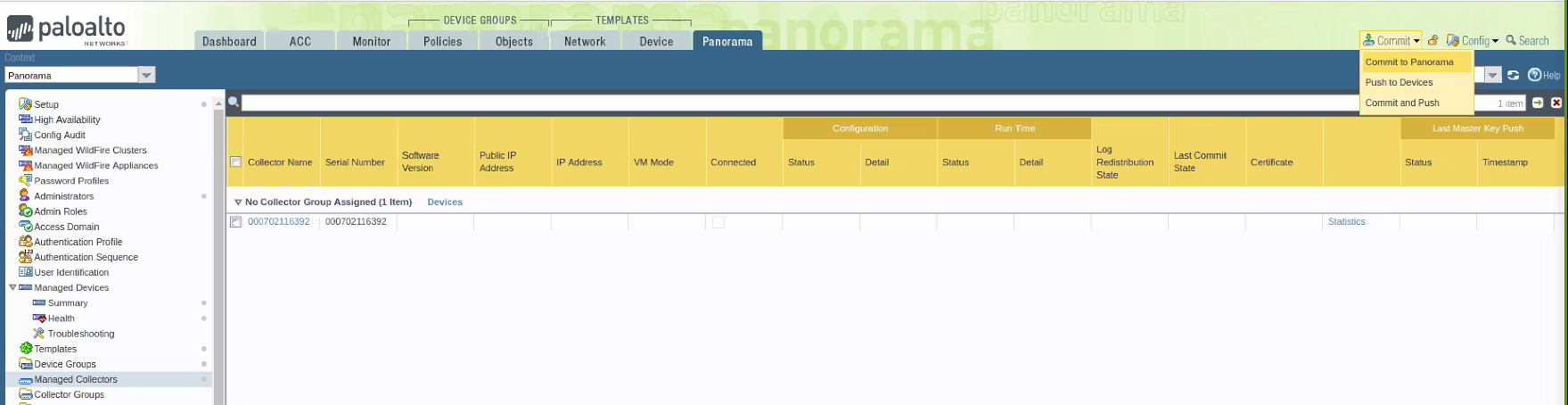Select Managed Collectors in sidebar
Viewport: 1568px width, 405px height.
(76, 379)
